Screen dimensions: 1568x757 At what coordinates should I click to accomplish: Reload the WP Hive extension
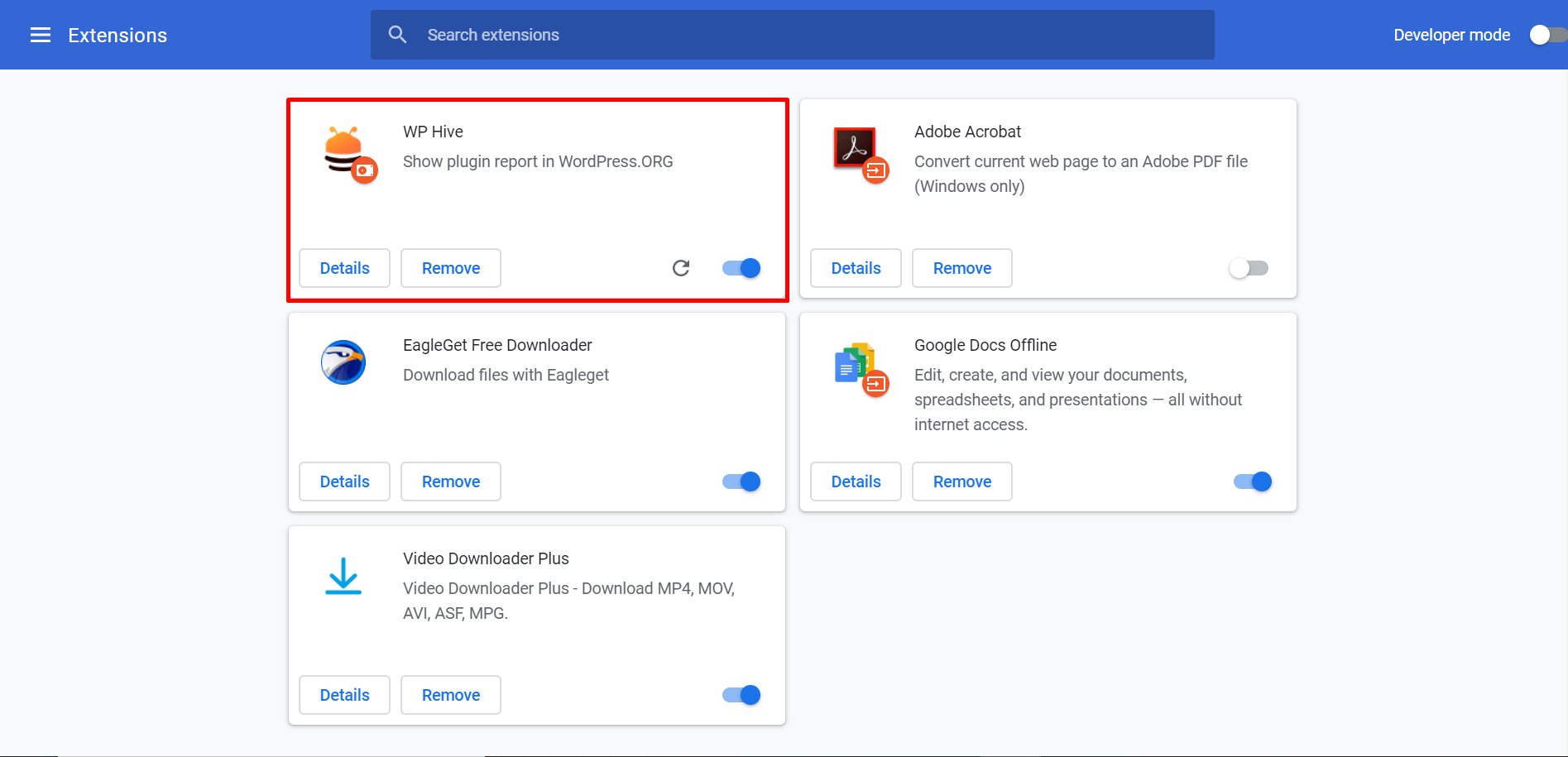point(680,268)
